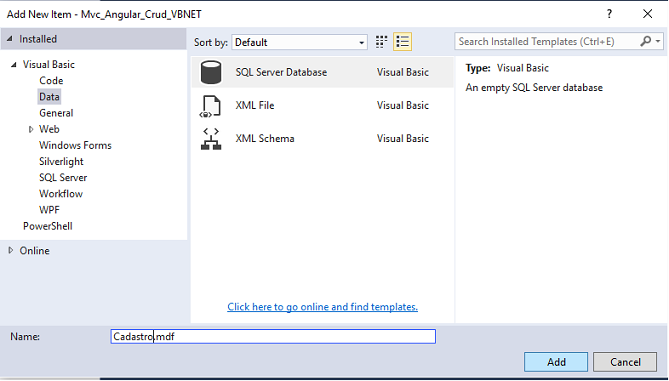Switch to medium icons list view
Screen dimensions: 669x381
point(402,42)
